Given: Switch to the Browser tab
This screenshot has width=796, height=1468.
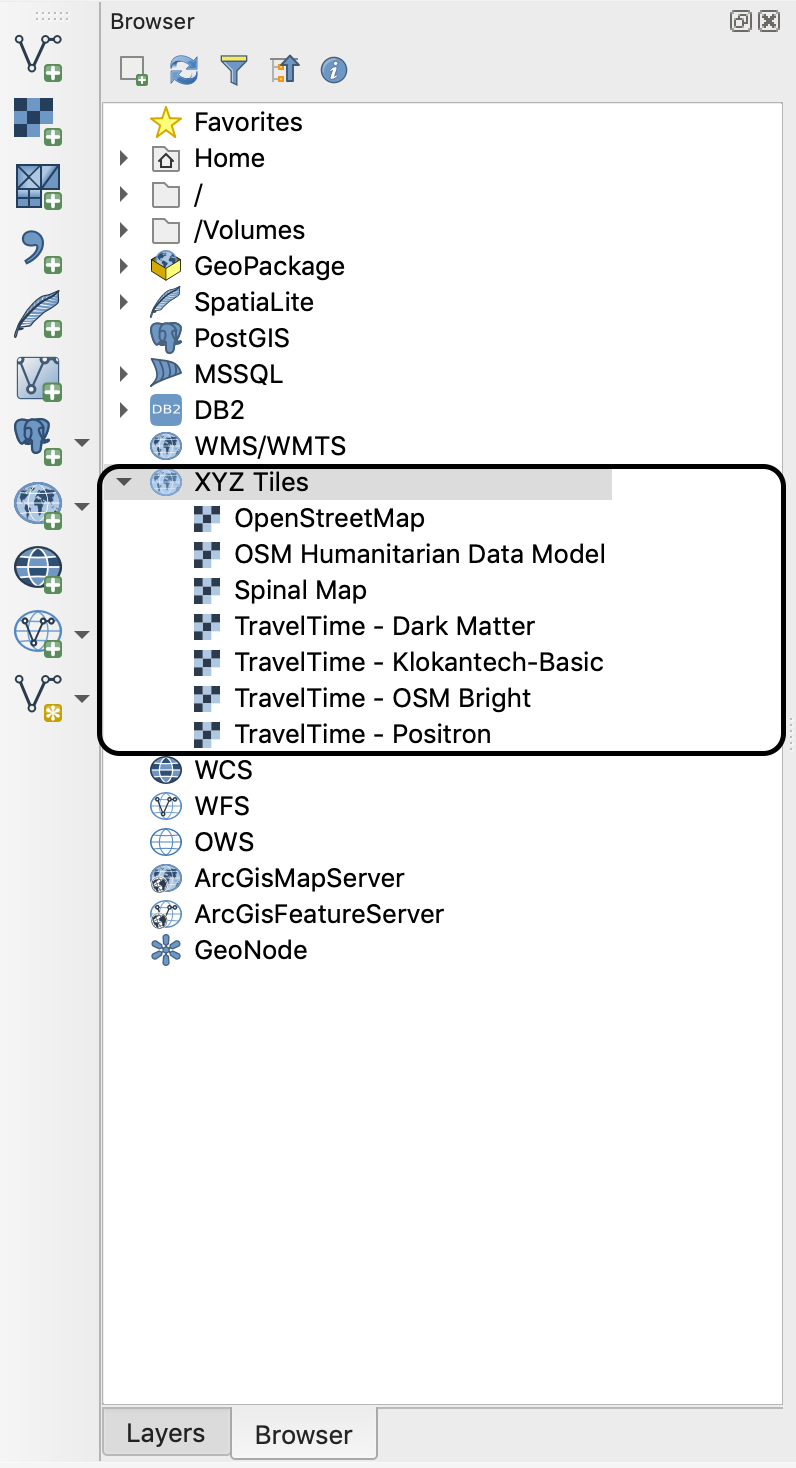Looking at the screenshot, I should tap(304, 1434).
